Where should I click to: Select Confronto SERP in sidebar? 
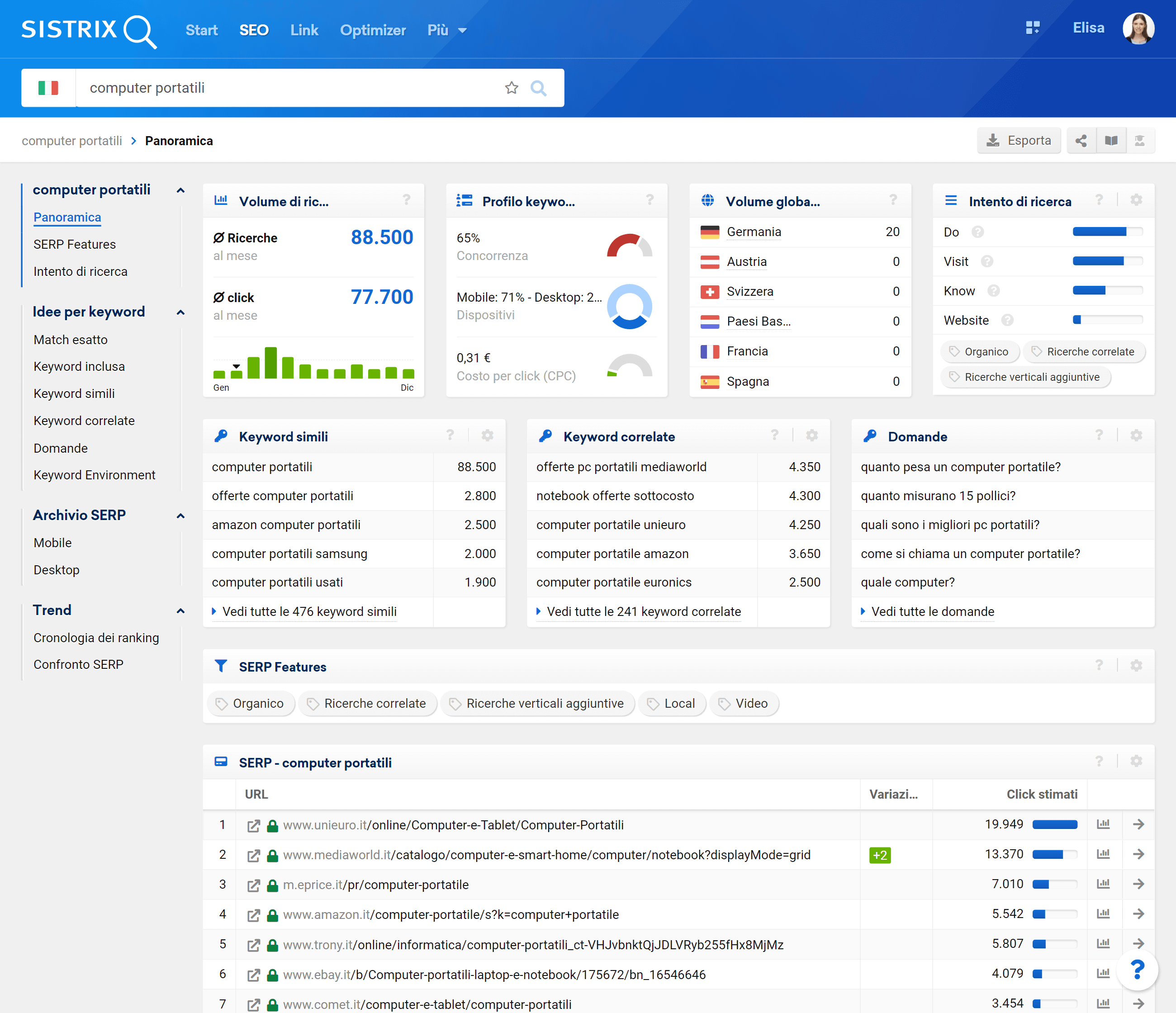[x=78, y=664]
